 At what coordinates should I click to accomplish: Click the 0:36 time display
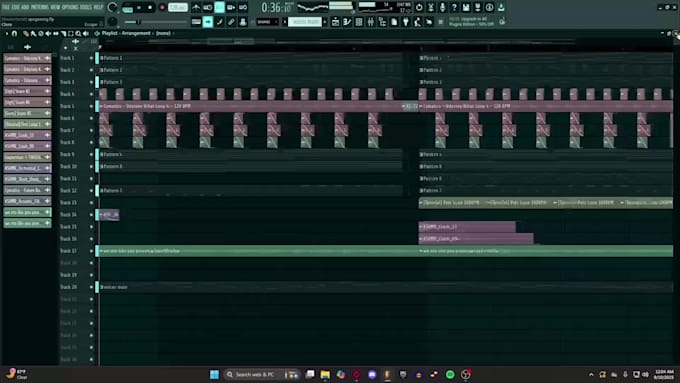276,7
